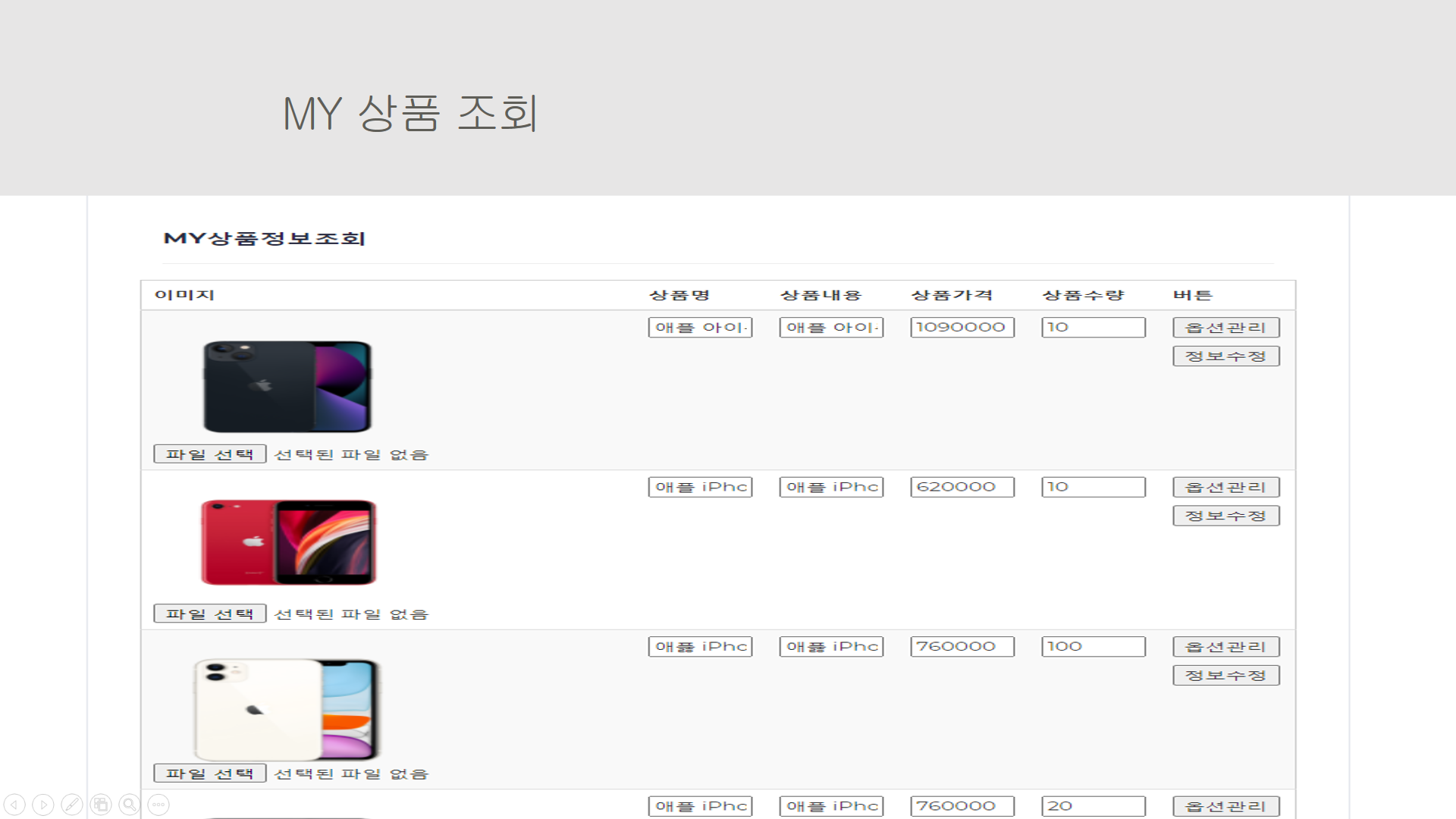Screen dimensions: 1456x819
Task: Focus the 상품명 field in the quantity 100 row
Action: (700, 647)
